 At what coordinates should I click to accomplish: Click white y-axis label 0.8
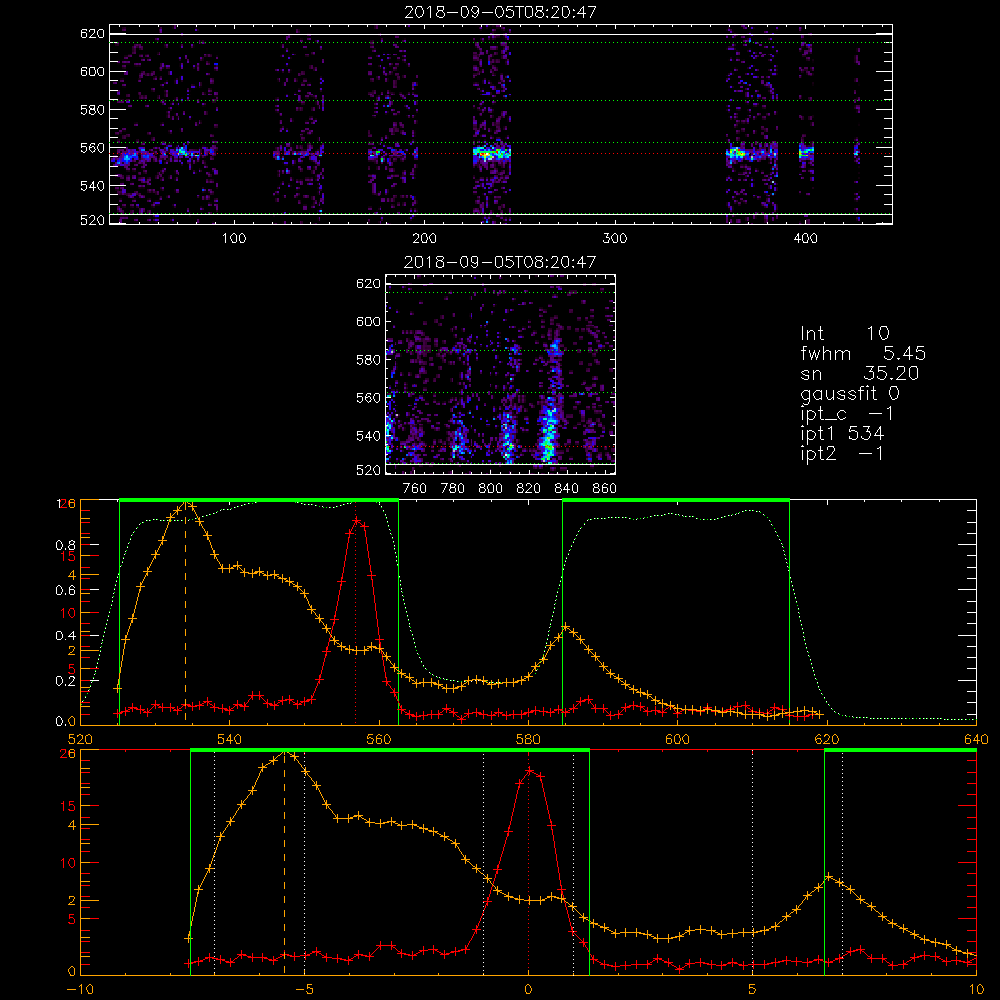click(x=66, y=545)
